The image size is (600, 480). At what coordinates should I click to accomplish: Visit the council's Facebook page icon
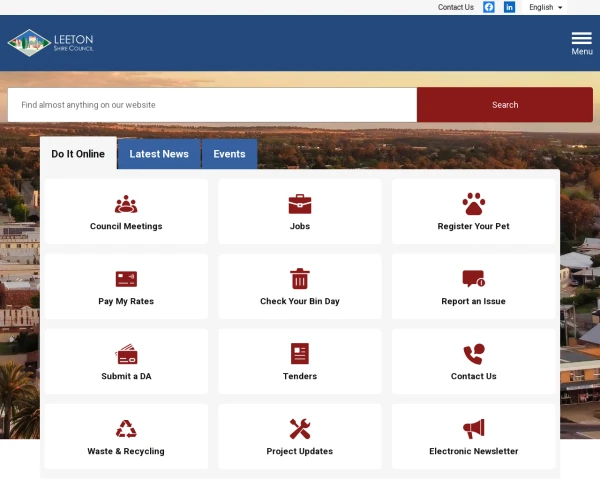489,7
